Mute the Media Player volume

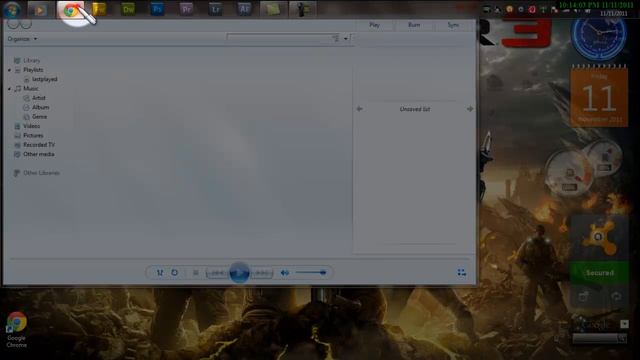click(x=284, y=273)
